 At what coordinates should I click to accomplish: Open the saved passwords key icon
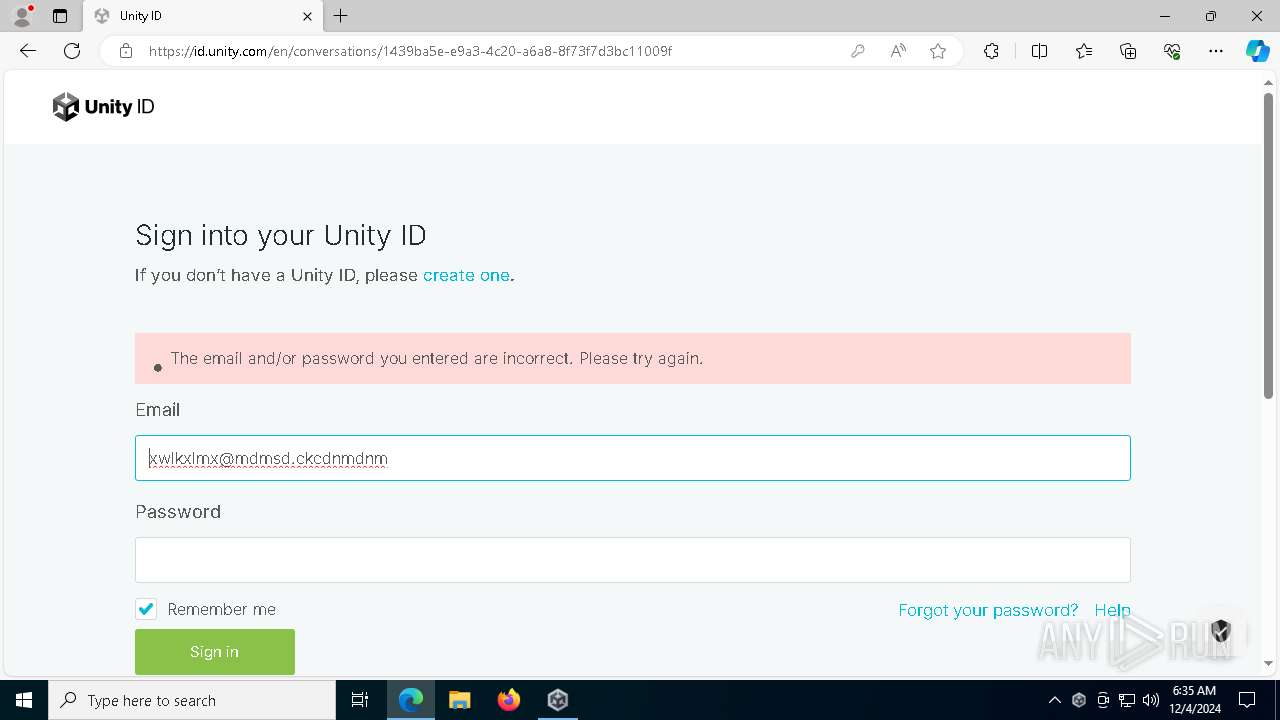858,51
